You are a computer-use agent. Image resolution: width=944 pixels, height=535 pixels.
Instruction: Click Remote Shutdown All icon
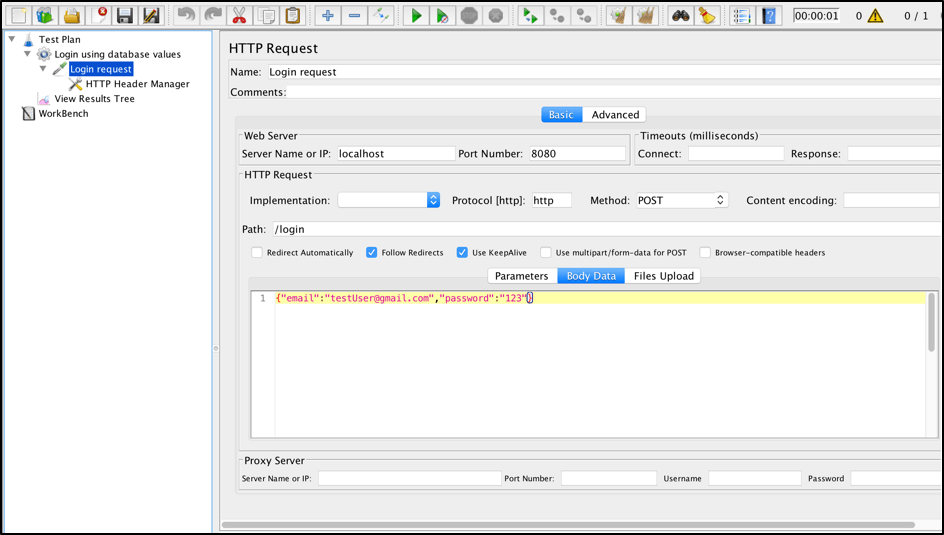click(583, 15)
